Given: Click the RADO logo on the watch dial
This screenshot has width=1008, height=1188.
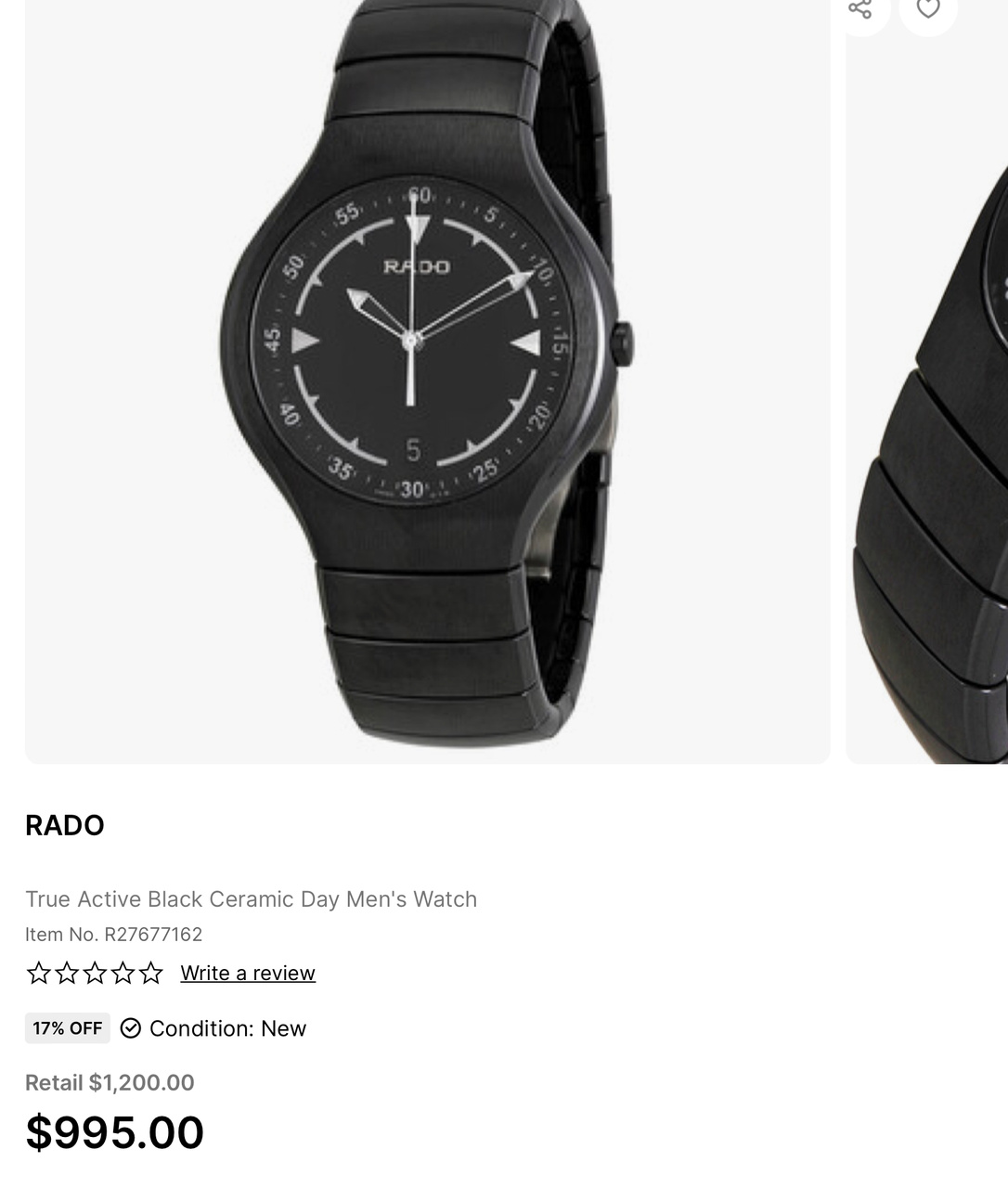Looking at the screenshot, I should click(x=418, y=267).
